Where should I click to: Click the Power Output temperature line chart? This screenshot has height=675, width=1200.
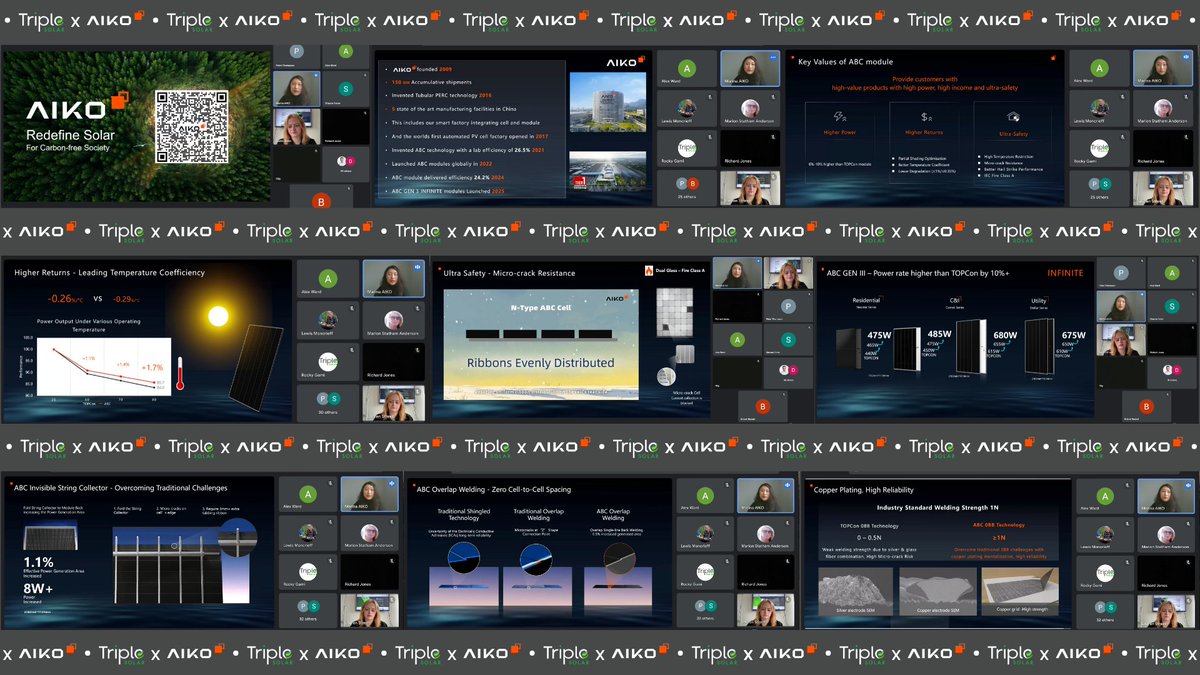pyautogui.click(x=105, y=366)
